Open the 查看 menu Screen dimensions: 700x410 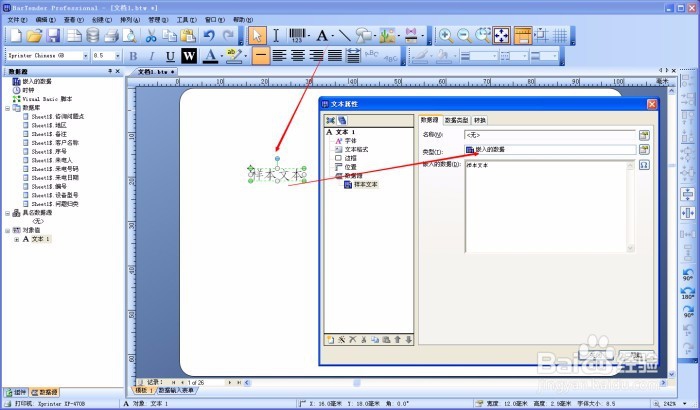(74, 20)
